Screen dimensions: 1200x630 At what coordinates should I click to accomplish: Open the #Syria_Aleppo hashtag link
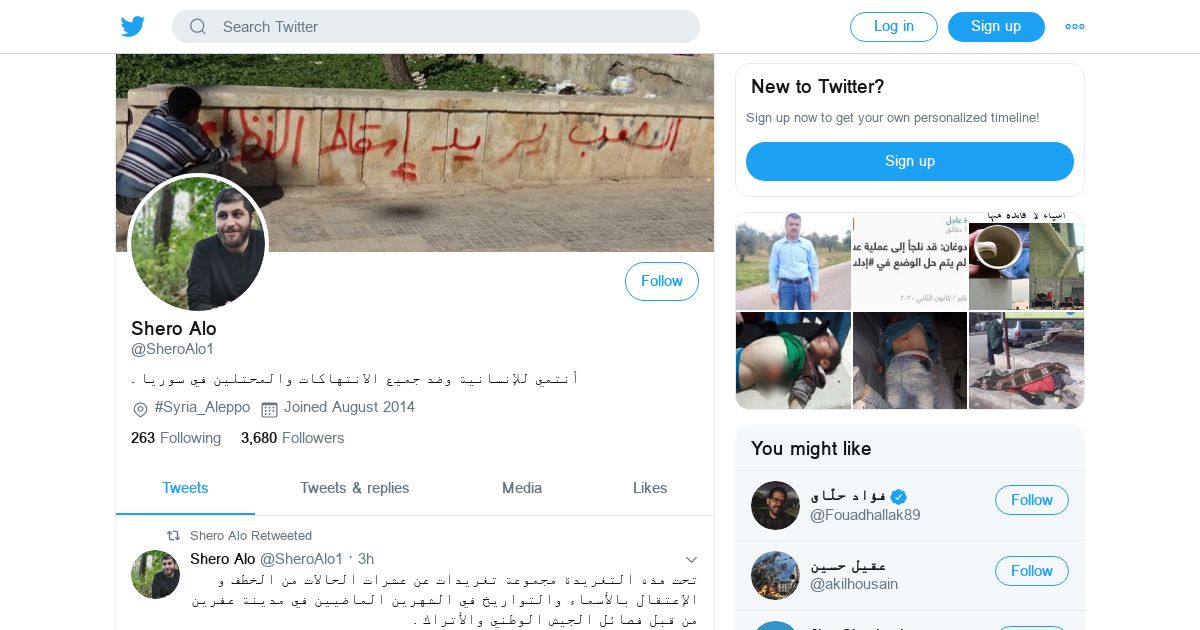[202, 408]
